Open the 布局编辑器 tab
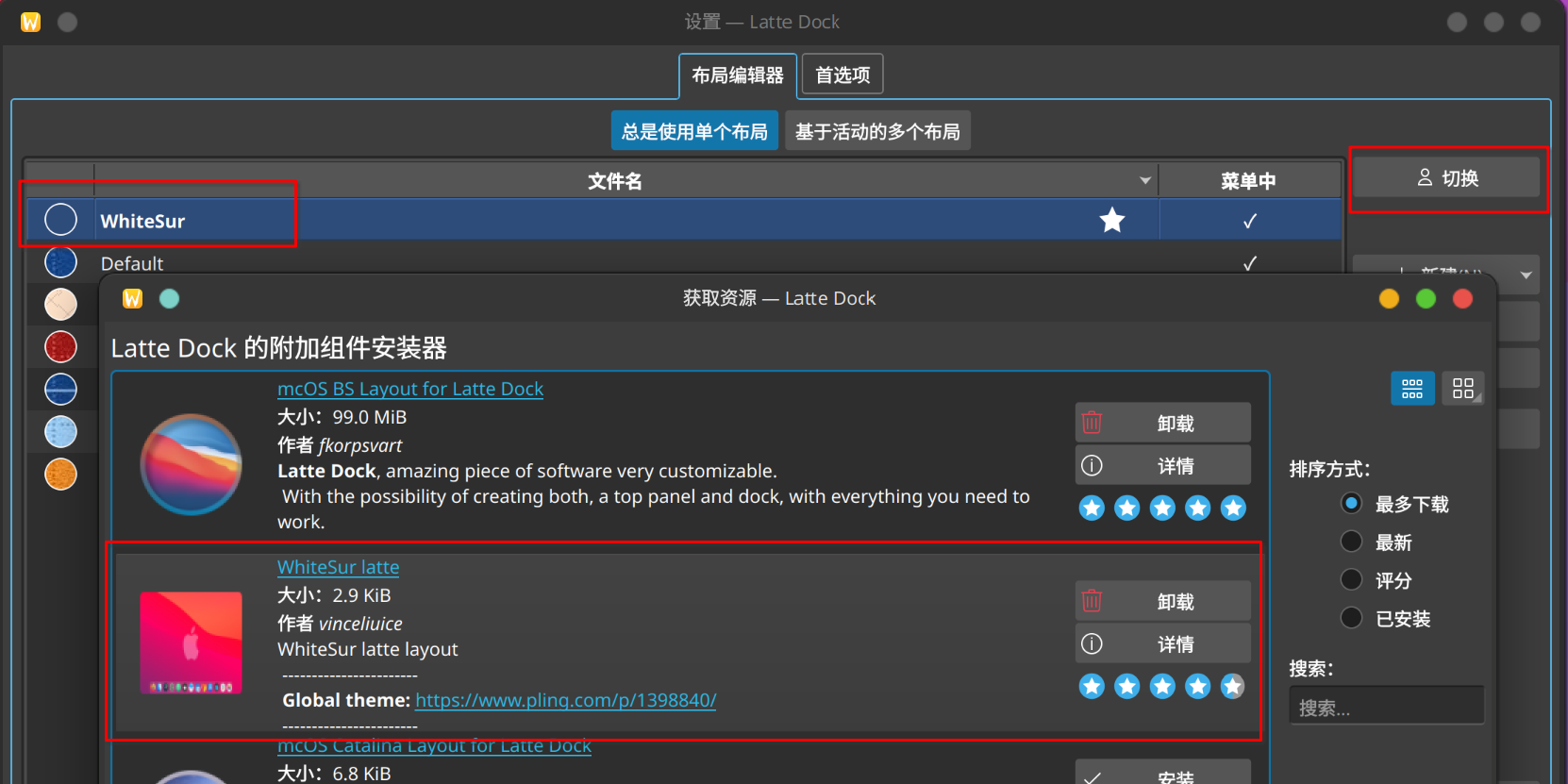 point(738,75)
